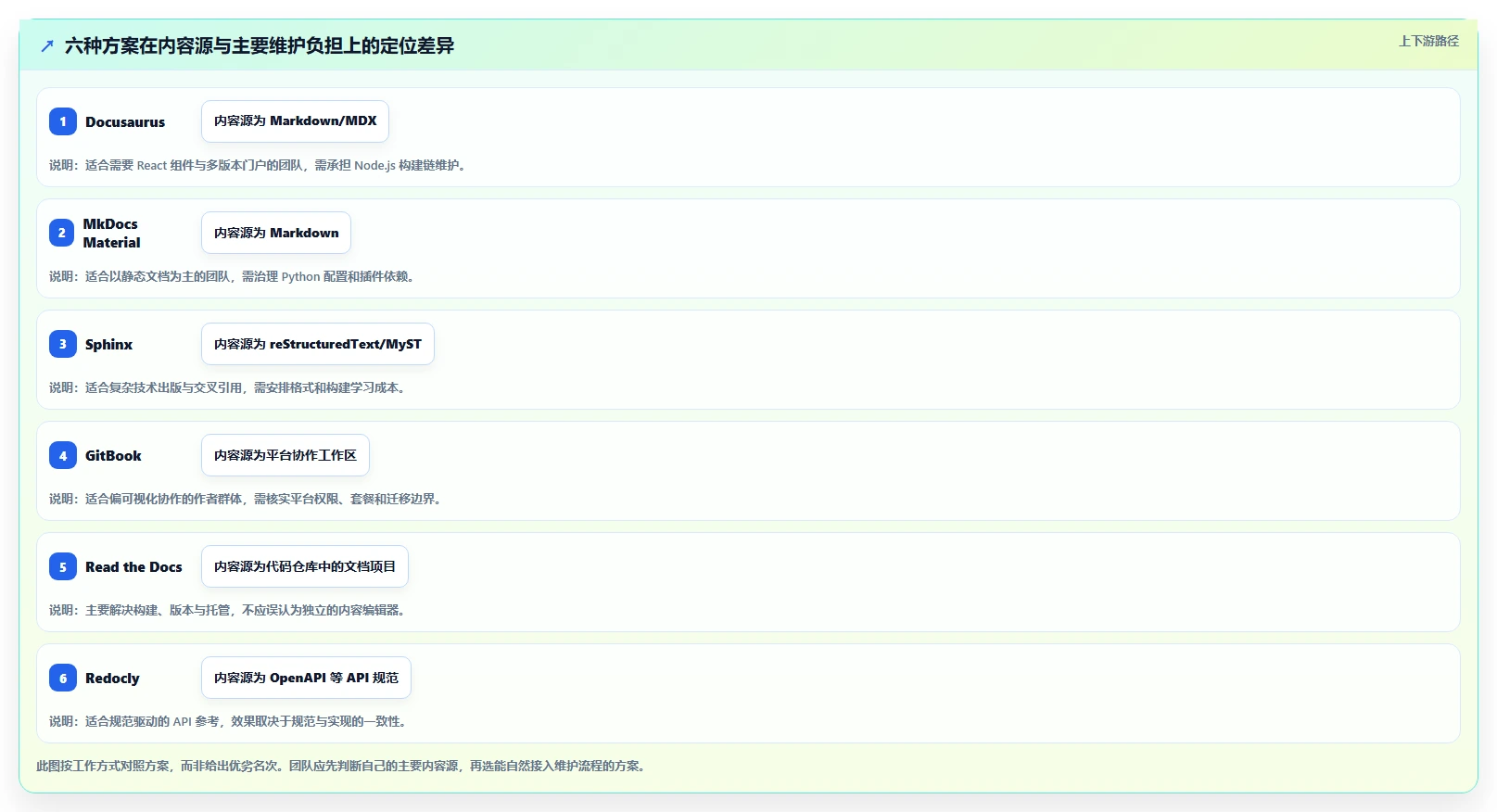
Task: Click the description about 构建、版本与托管
Action: pyautogui.click(x=229, y=610)
